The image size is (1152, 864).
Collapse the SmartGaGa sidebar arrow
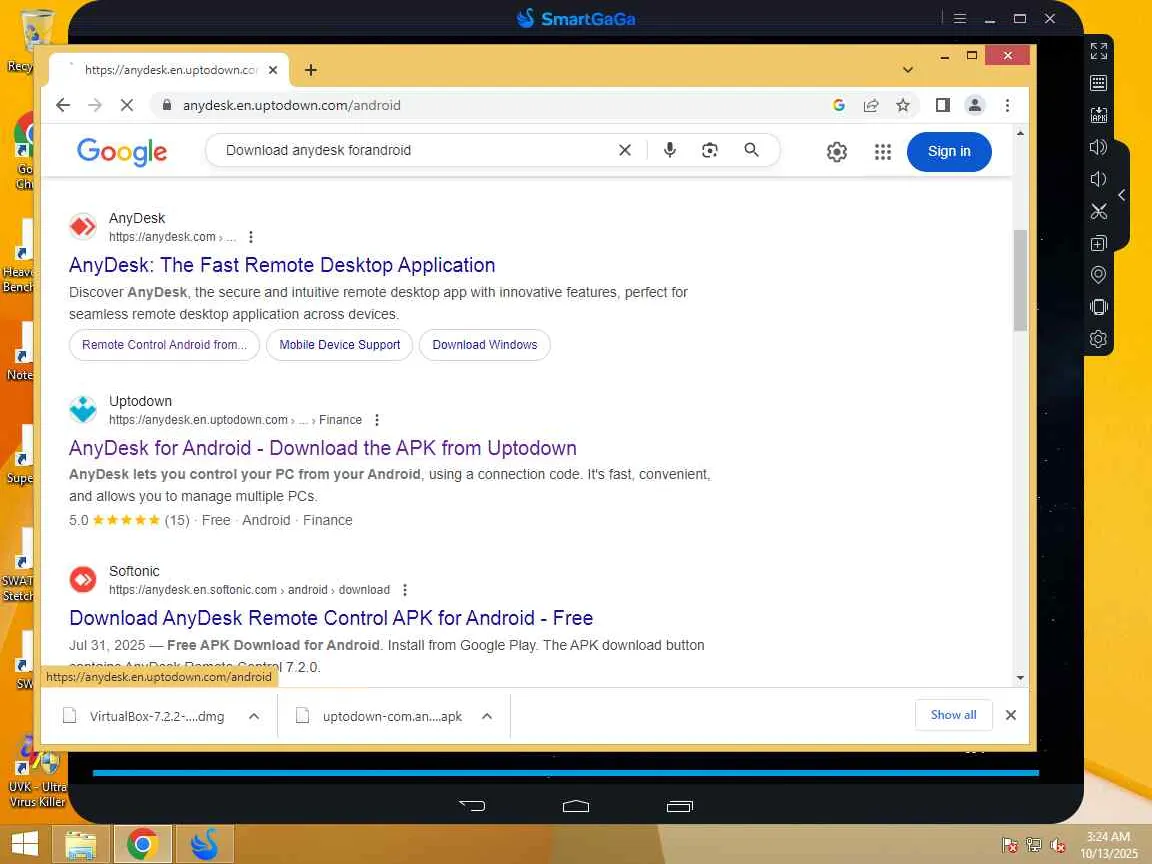click(x=1122, y=195)
